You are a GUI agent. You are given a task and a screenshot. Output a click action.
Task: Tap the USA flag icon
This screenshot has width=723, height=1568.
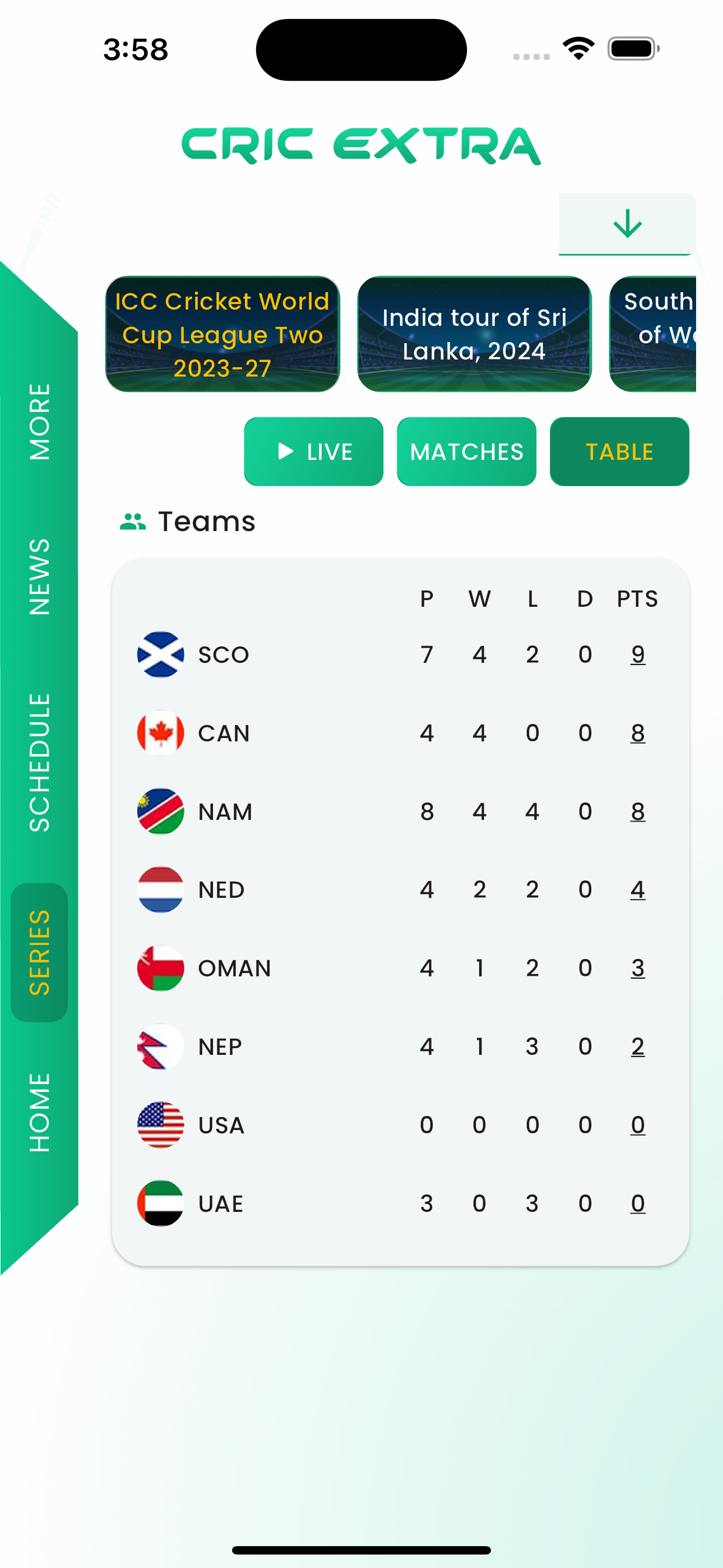coord(160,1125)
